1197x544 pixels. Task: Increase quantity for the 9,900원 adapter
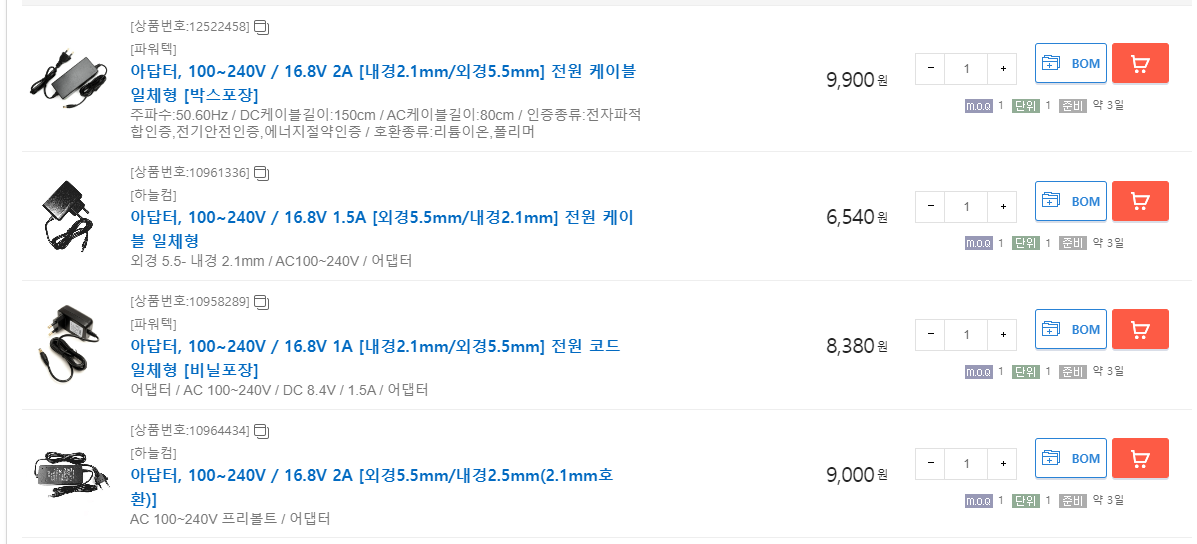pos(1003,69)
